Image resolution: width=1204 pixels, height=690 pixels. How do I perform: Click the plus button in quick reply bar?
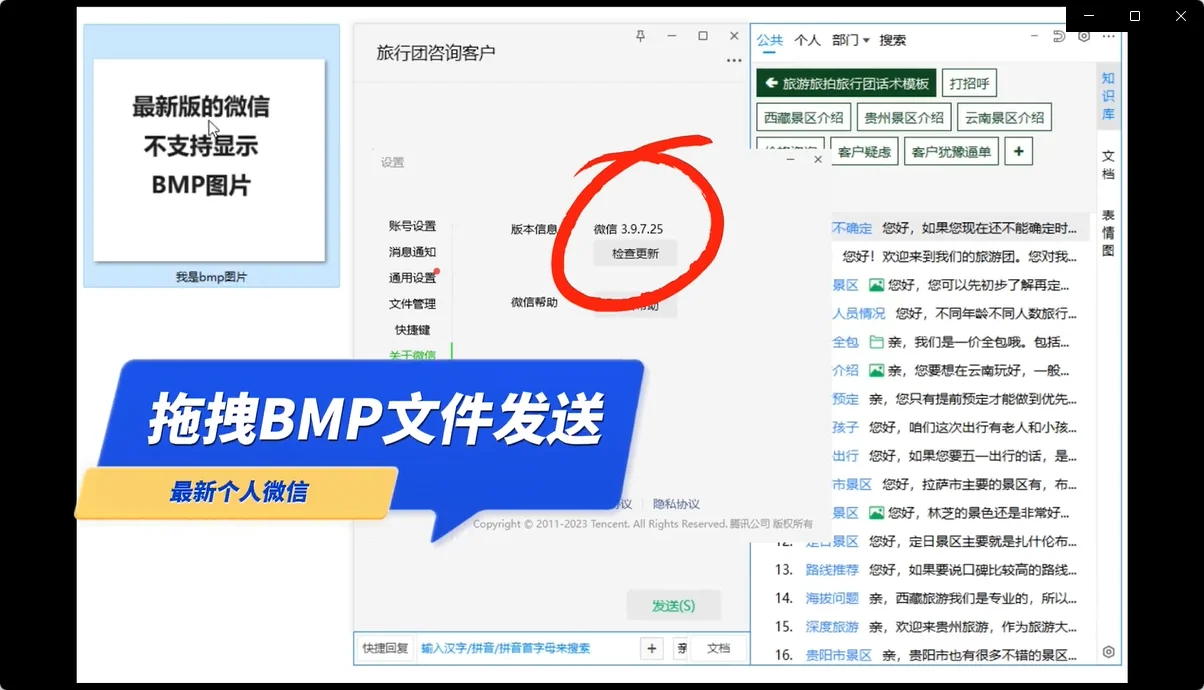(x=652, y=648)
